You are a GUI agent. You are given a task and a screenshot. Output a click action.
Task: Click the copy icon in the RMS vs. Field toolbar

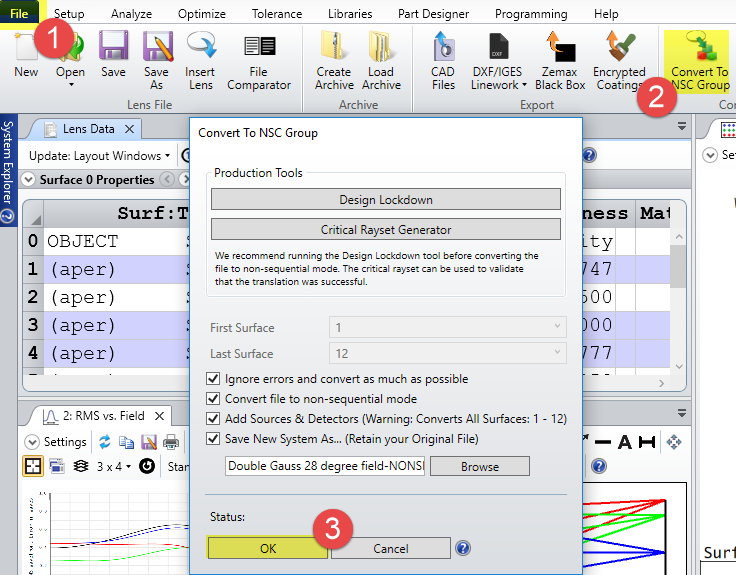click(126, 442)
